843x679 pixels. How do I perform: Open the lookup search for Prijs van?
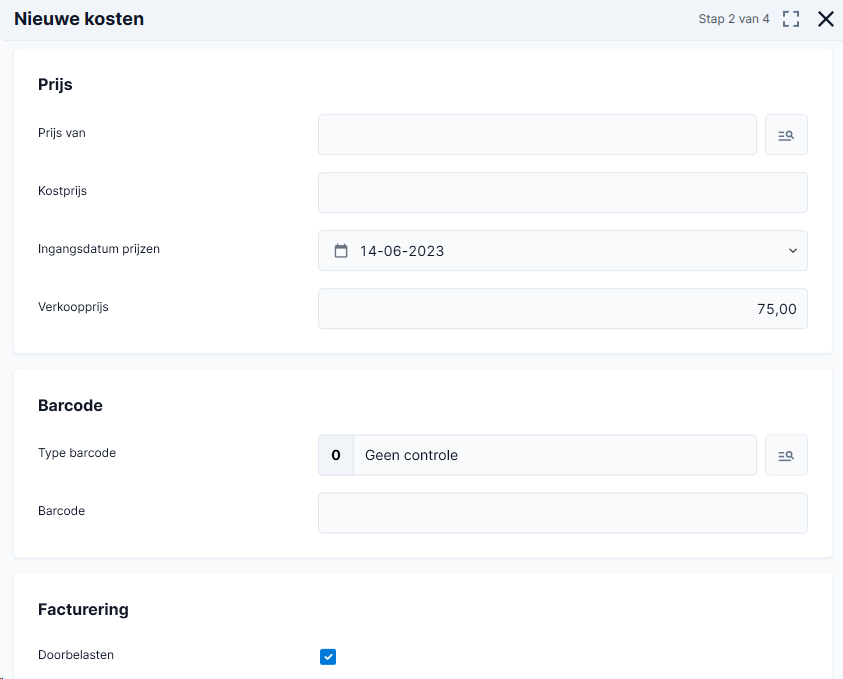(786, 134)
